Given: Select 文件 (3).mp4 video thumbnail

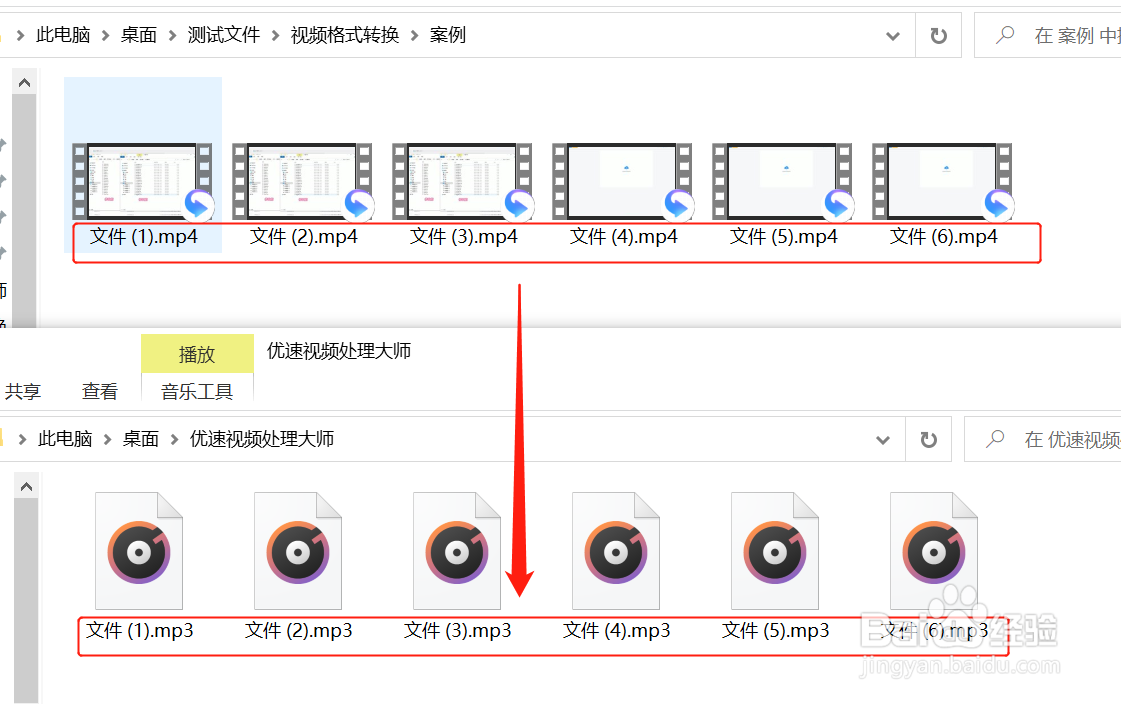Looking at the screenshot, I should 463,182.
